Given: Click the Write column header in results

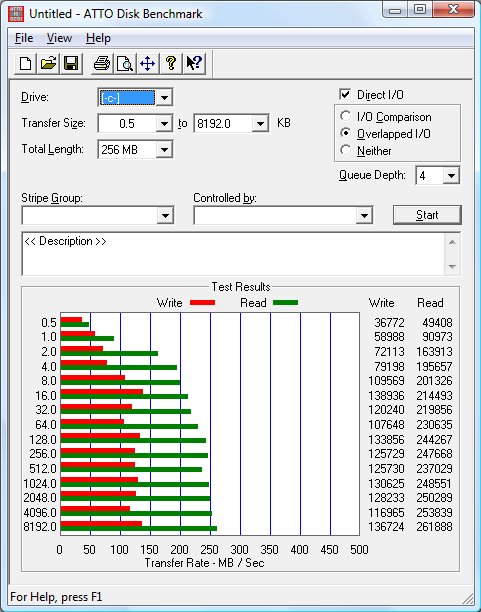Looking at the screenshot, I should tap(381, 303).
